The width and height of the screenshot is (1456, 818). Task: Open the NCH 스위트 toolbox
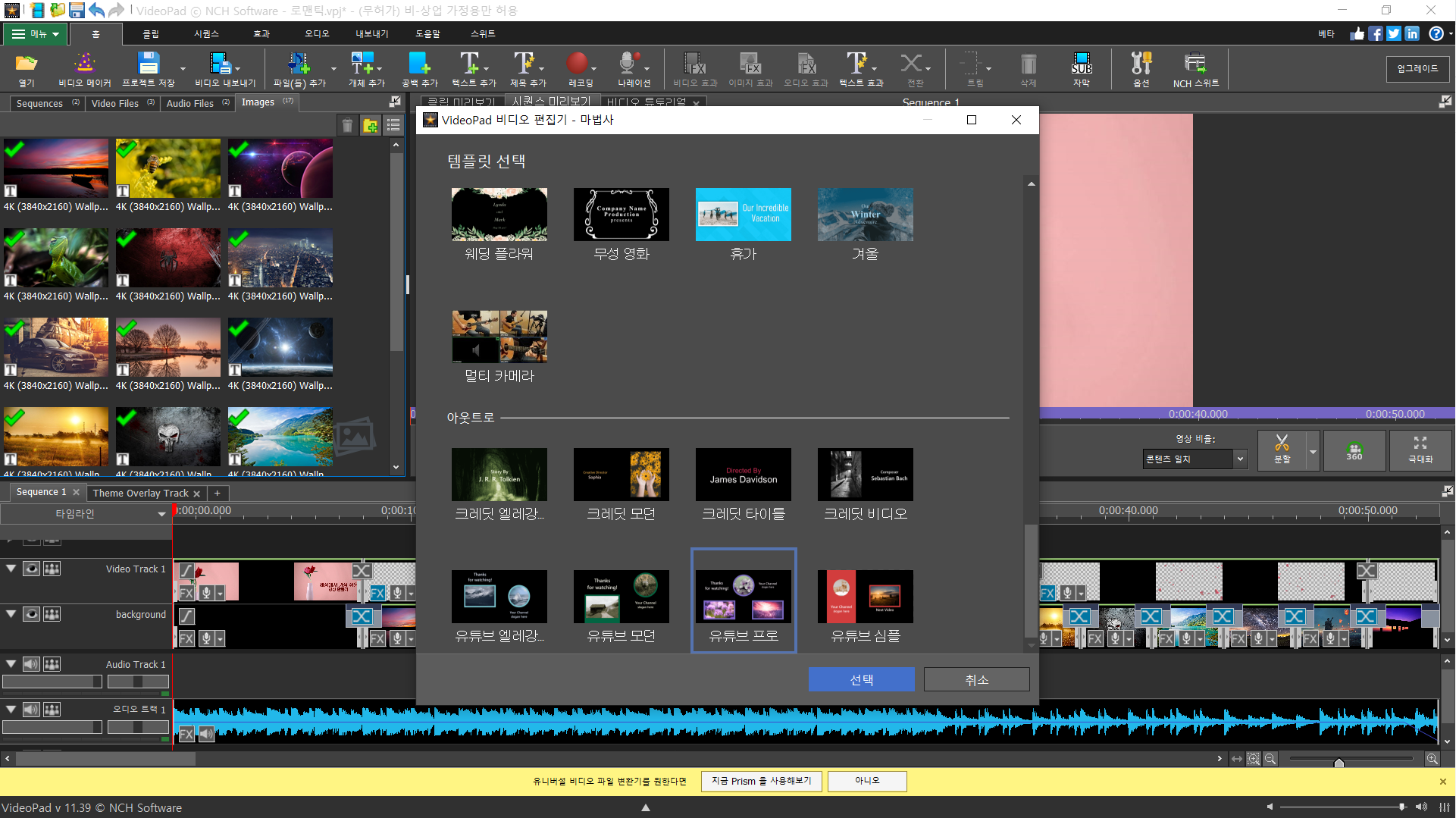(x=1196, y=70)
